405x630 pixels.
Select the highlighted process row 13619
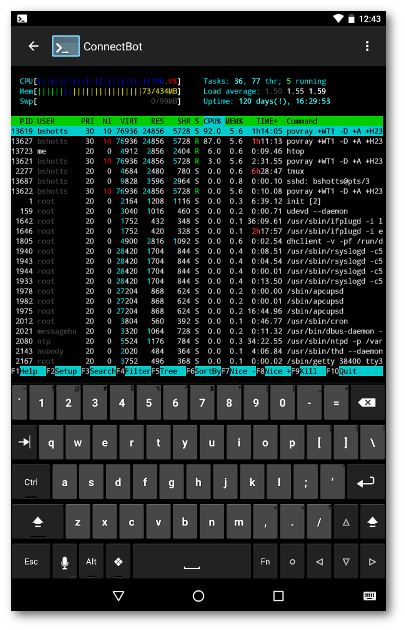(x=197, y=131)
